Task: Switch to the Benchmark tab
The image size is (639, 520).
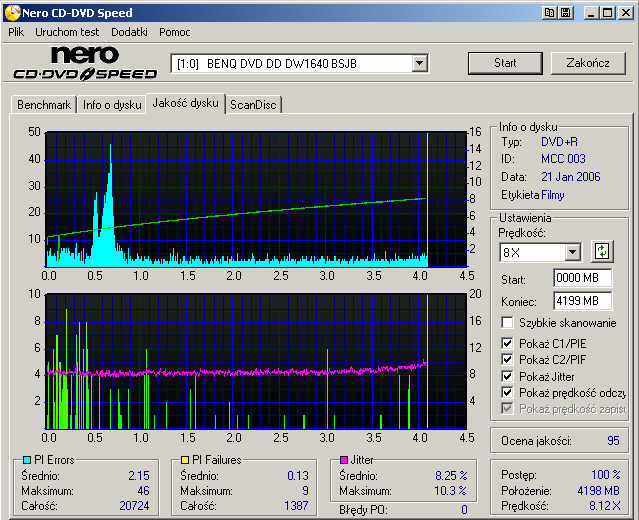Action: 44,105
